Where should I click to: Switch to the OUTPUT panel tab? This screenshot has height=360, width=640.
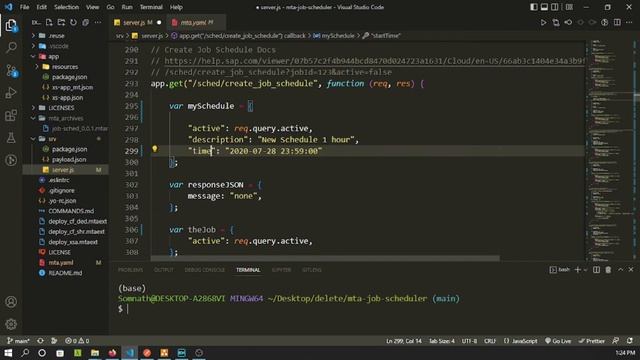pos(164,270)
